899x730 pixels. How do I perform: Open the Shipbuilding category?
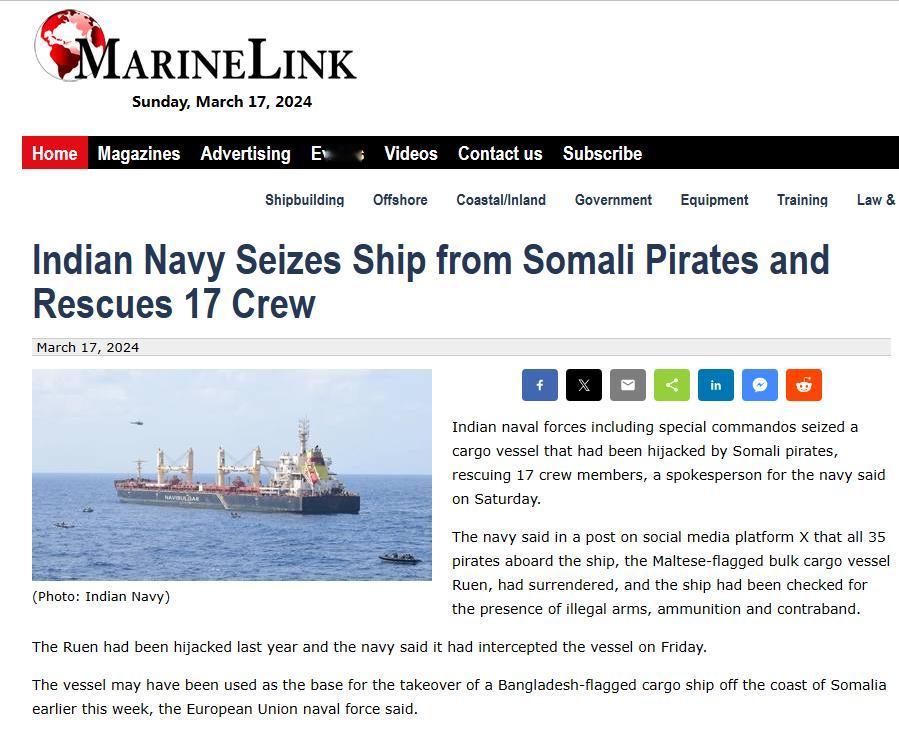point(305,200)
